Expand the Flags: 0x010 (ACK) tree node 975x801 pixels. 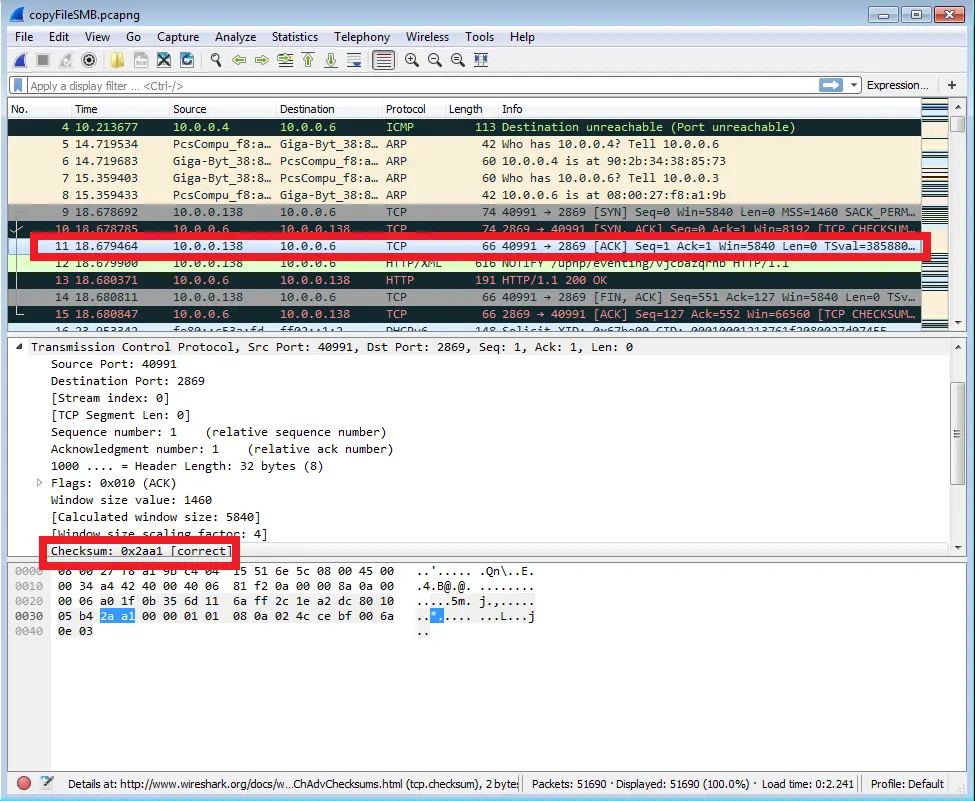40,483
